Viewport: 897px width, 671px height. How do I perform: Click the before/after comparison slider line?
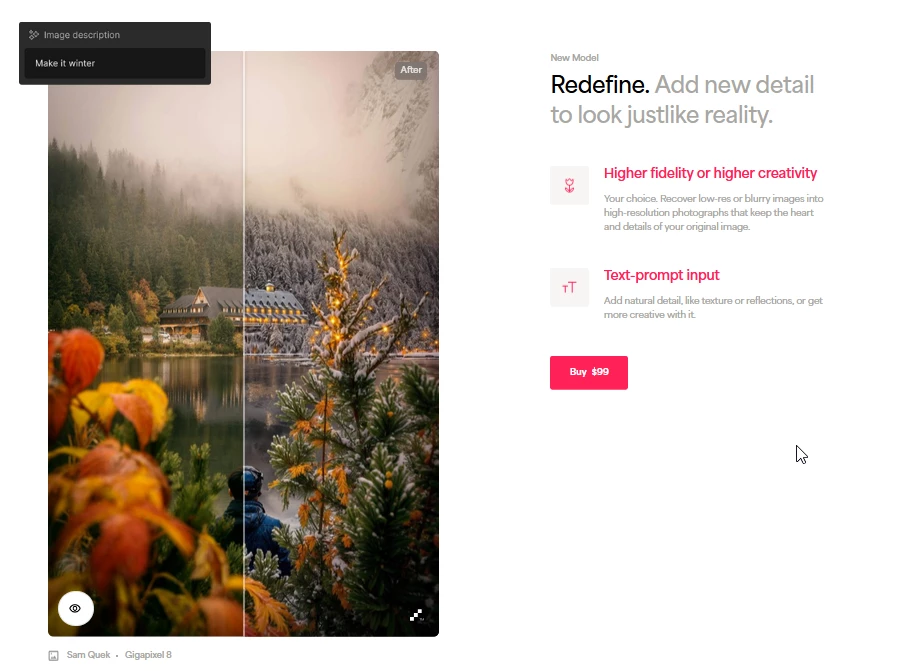point(244,343)
